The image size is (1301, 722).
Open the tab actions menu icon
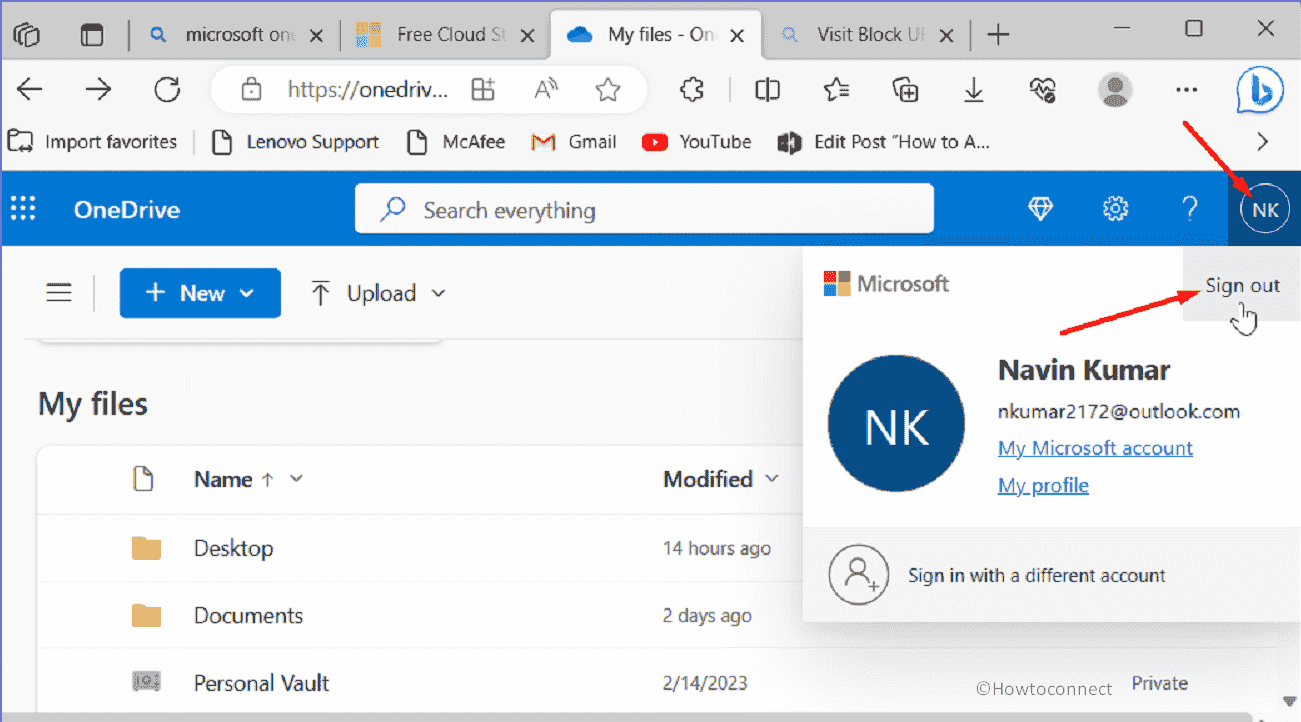click(92, 35)
